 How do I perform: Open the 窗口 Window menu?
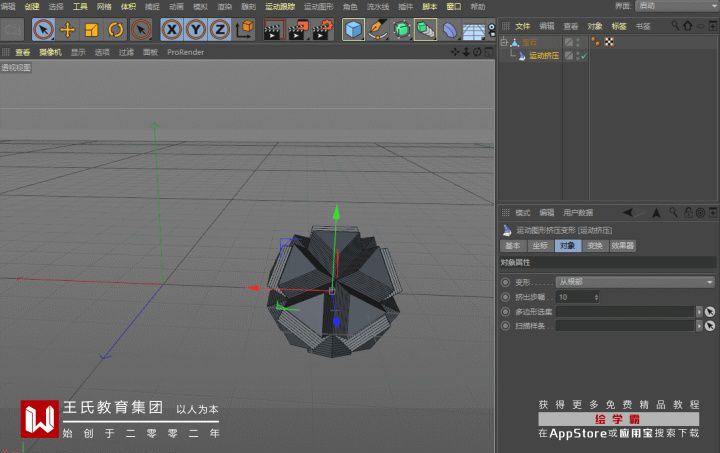[454, 6]
